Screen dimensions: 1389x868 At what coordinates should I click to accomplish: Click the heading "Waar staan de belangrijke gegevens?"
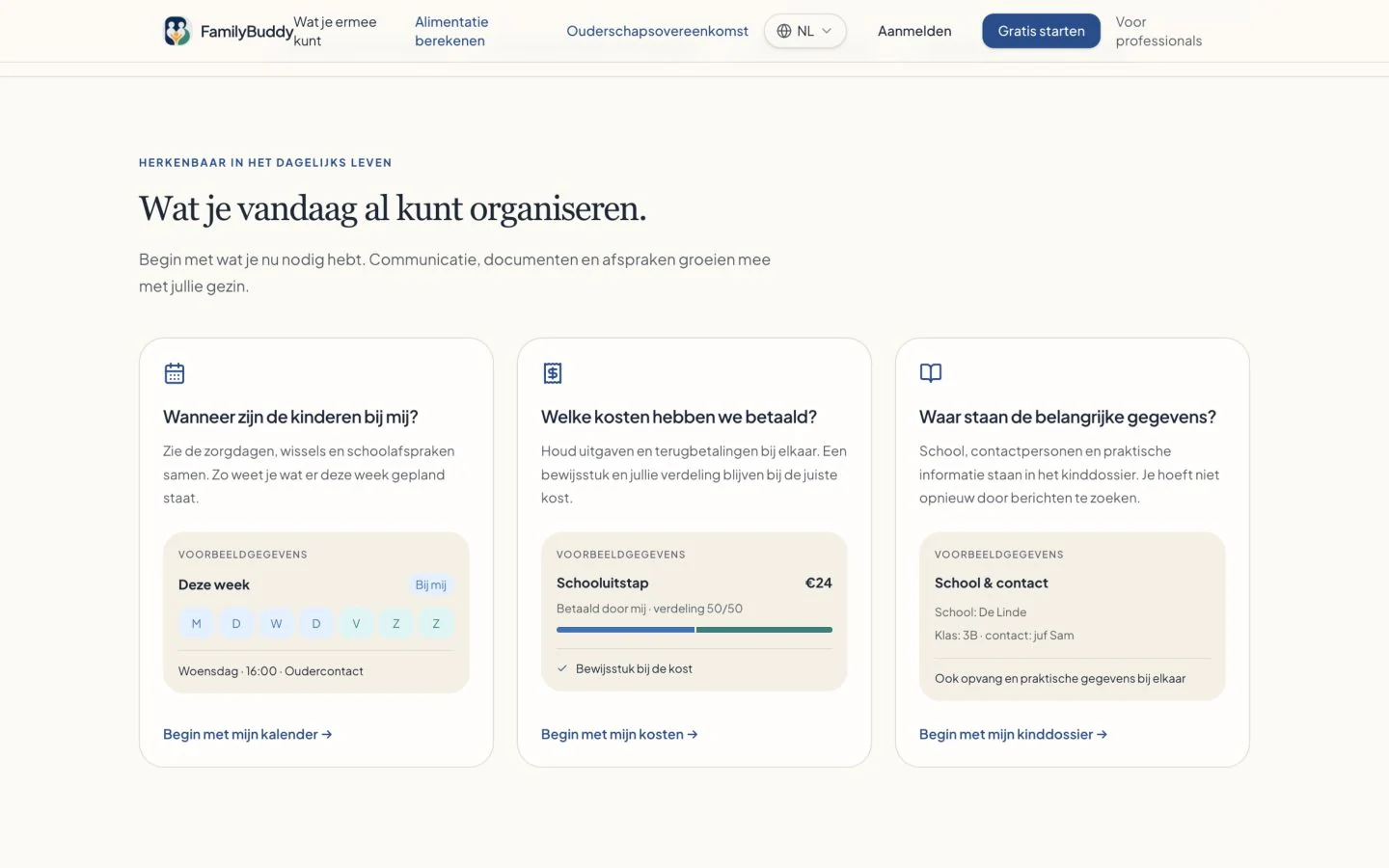pos(1068,417)
